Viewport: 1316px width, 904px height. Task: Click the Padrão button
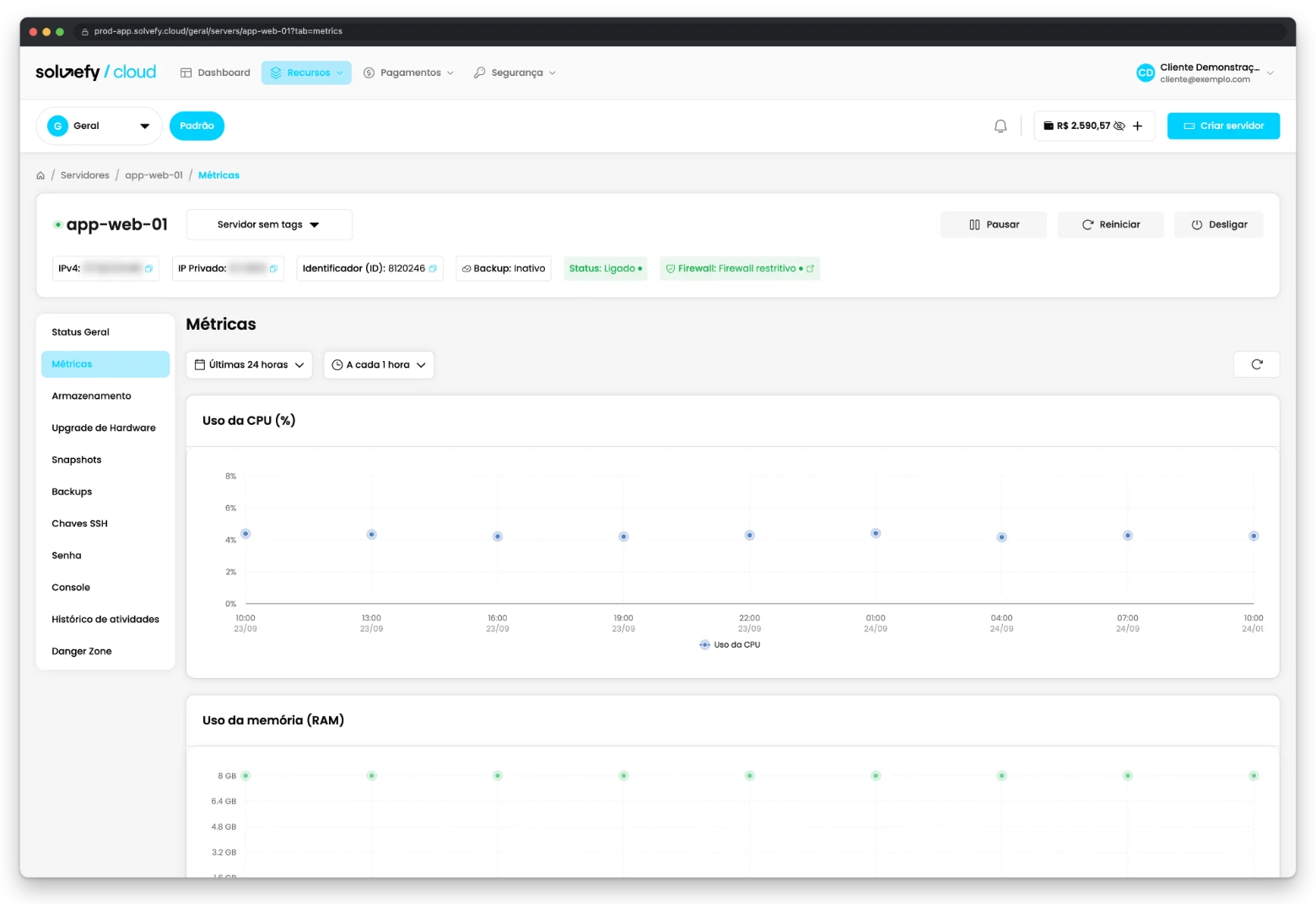(x=197, y=126)
